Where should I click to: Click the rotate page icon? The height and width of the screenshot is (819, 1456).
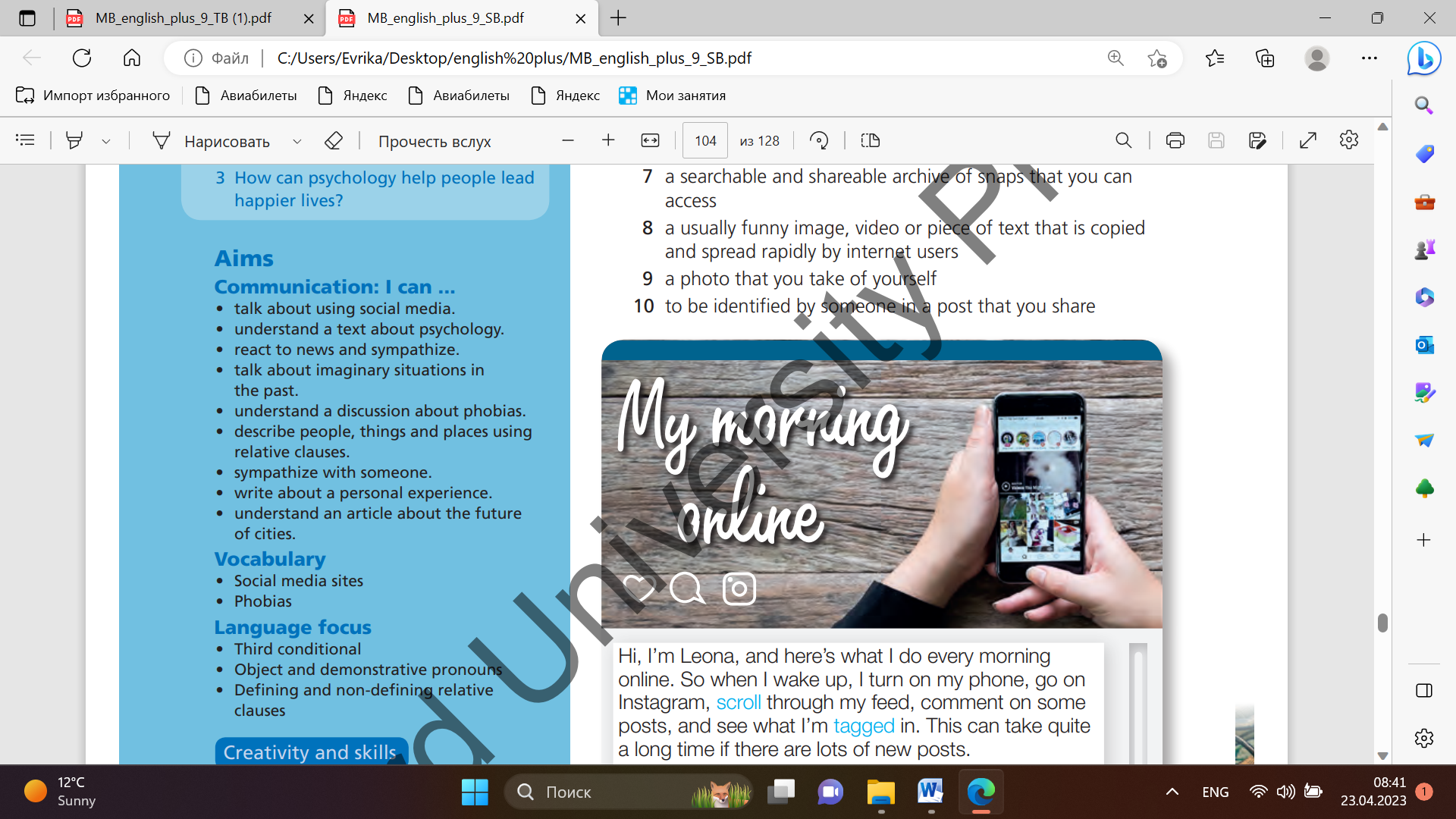point(819,140)
